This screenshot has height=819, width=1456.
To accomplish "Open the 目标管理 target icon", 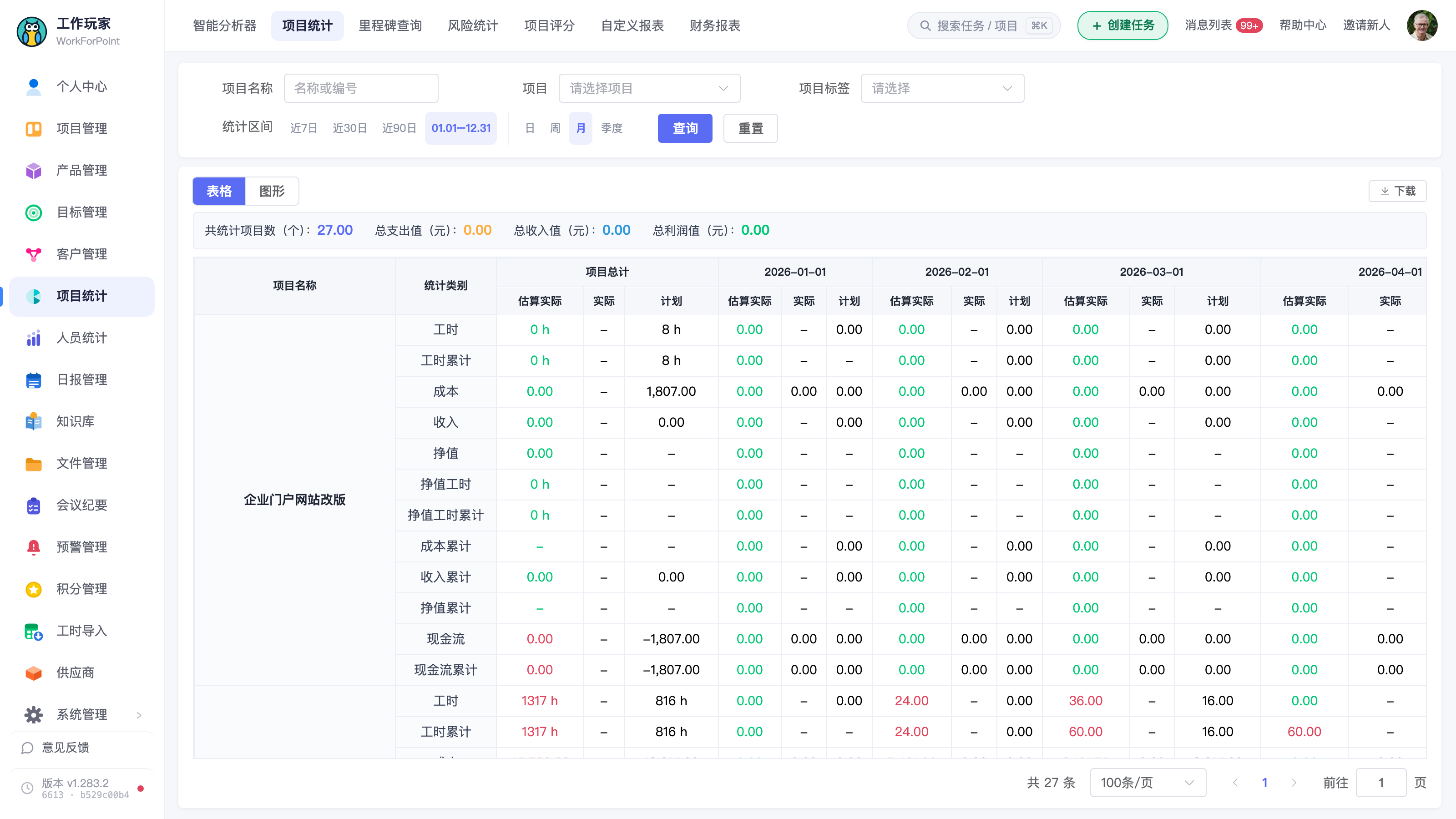I will pos(33,212).
